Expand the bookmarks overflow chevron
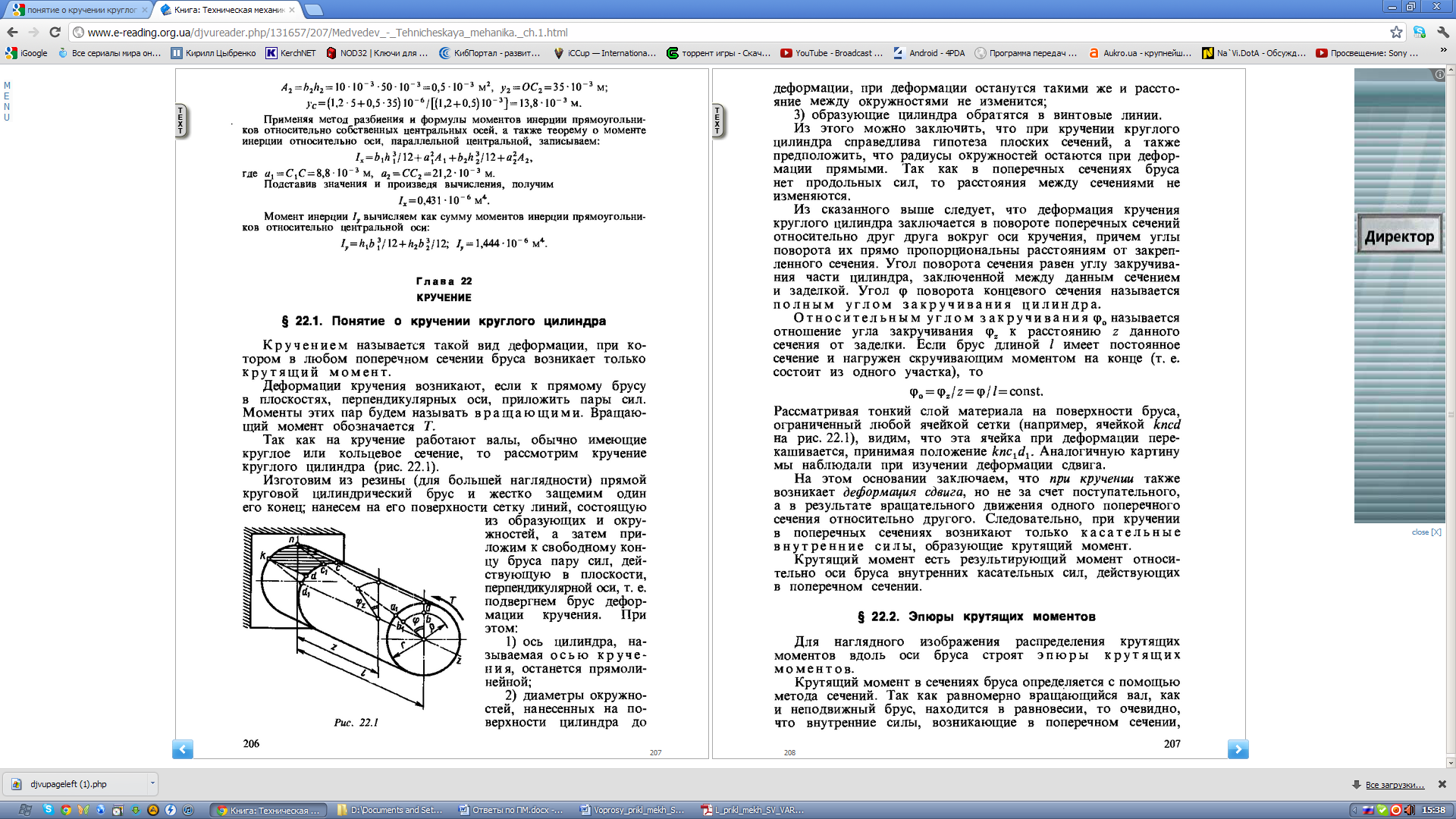The width and height of the screenshot is (1456, 819). point(1443,52)
